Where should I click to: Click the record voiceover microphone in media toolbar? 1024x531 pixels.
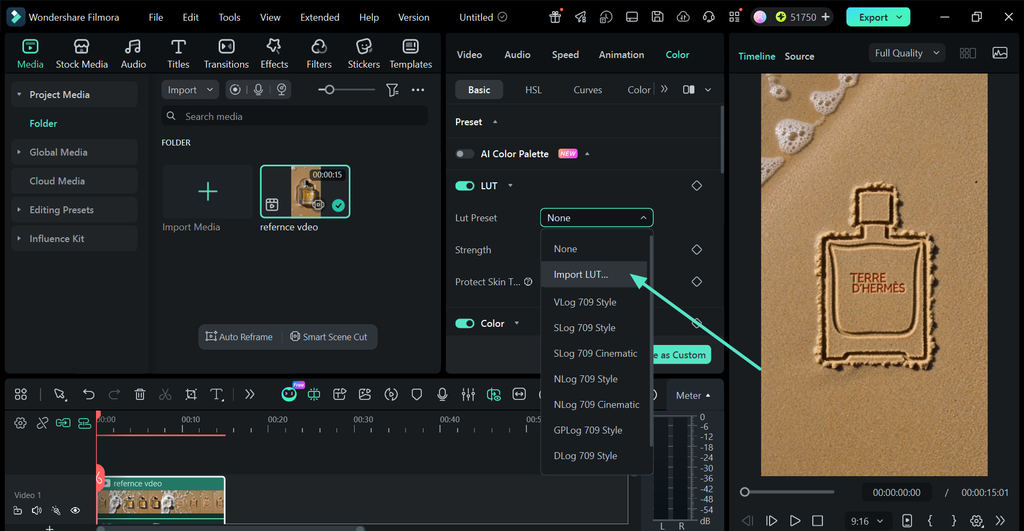(259, 89)
